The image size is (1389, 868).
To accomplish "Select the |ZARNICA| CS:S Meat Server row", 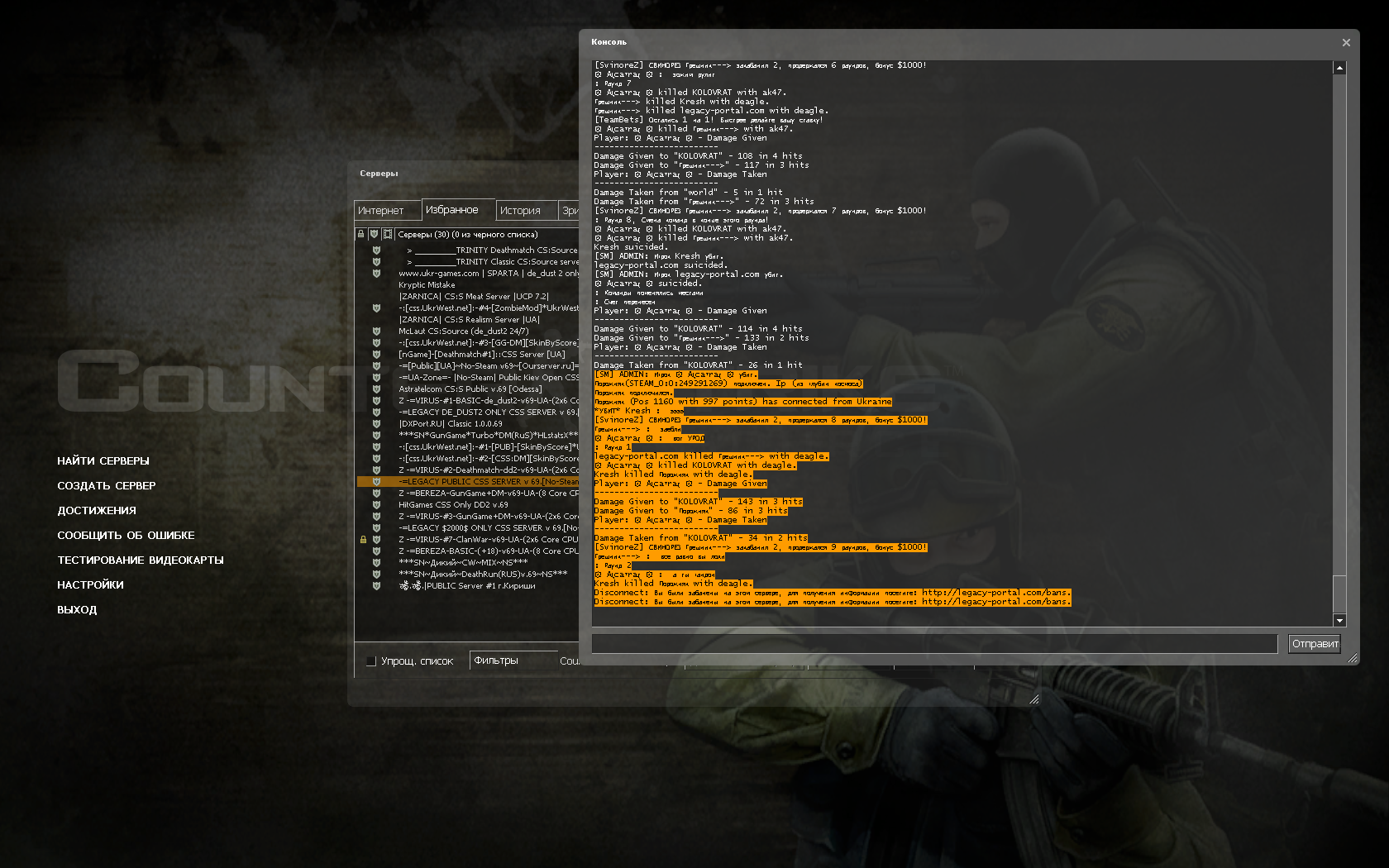I will [468, 297].
